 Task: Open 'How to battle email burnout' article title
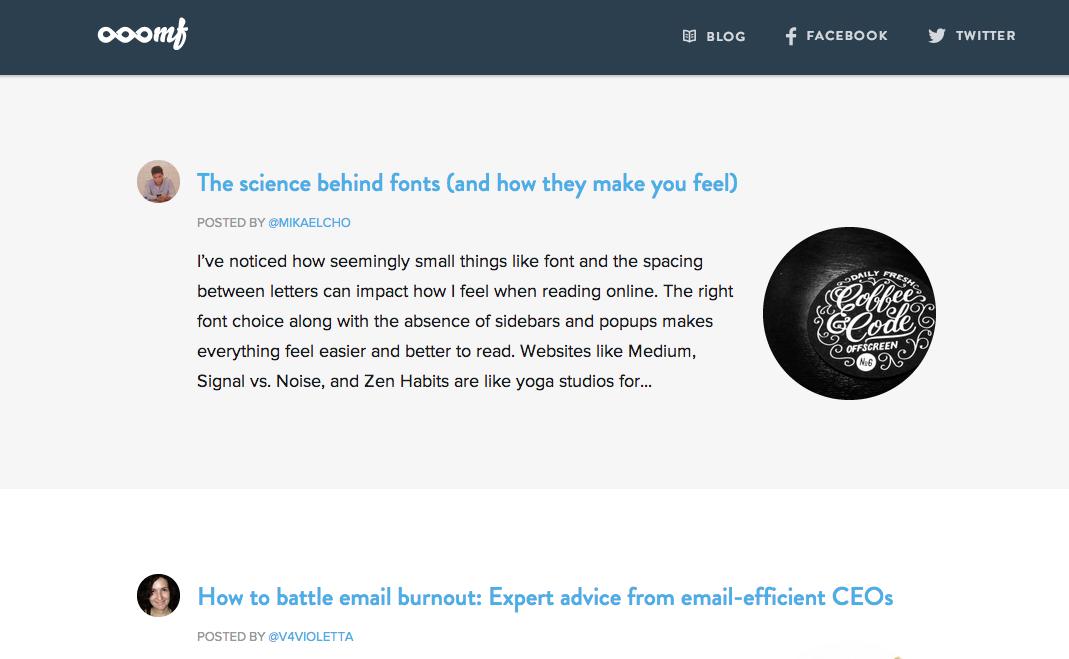pyautogui.click(x=545, y=597)
